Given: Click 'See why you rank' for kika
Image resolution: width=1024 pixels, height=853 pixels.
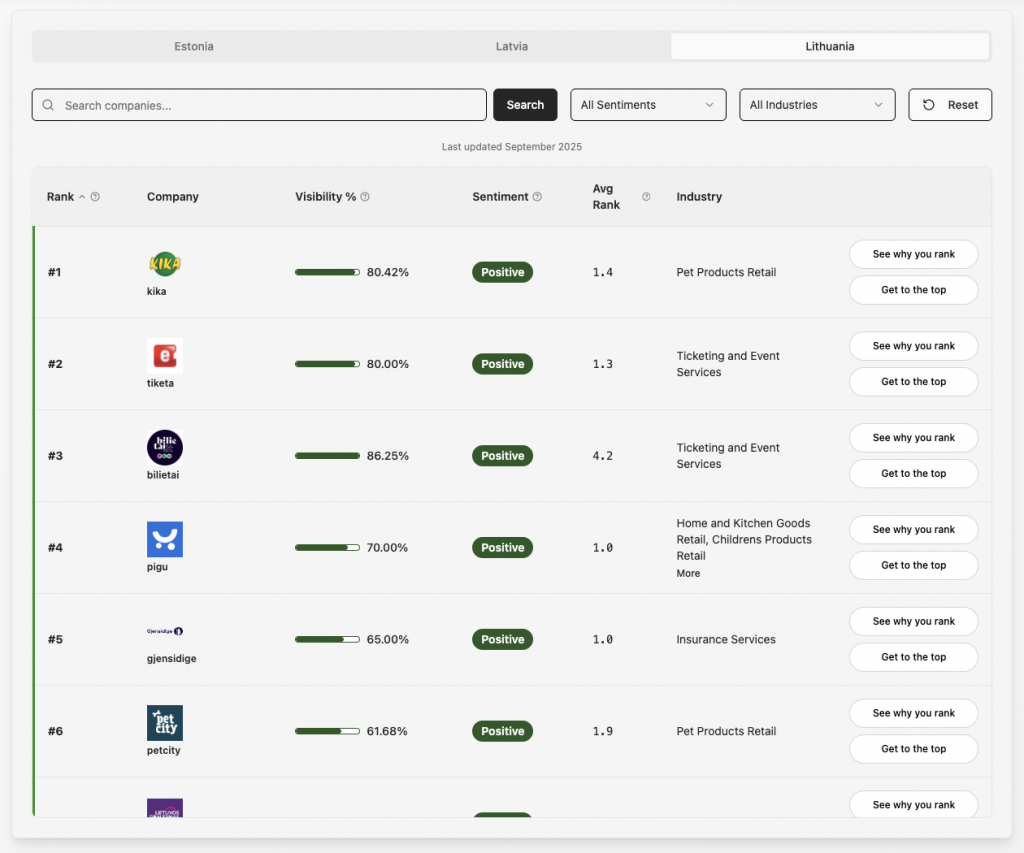Looking at the screenshot, I should tap(913, 254).
